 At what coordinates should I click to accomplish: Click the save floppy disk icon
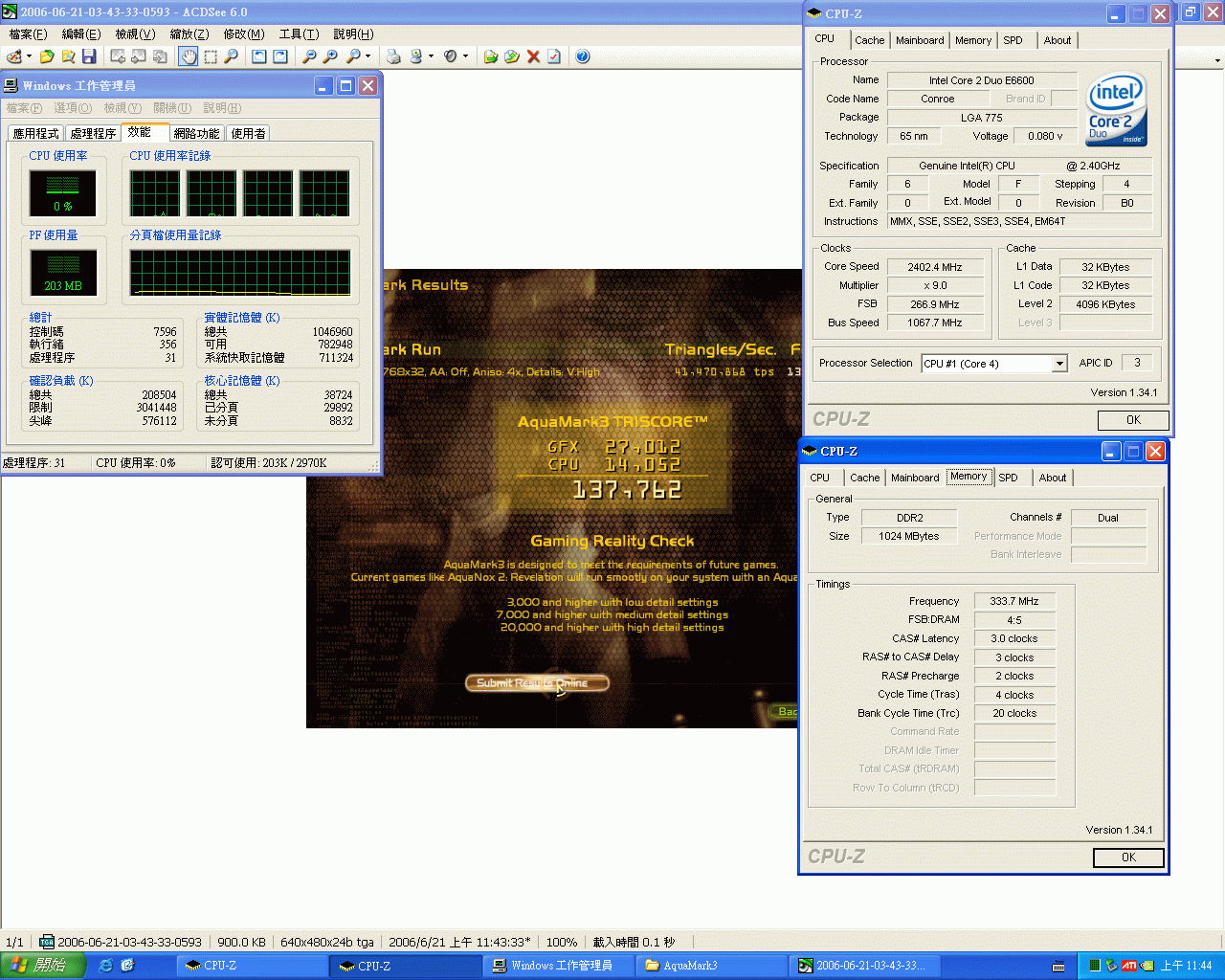point(89,56)
